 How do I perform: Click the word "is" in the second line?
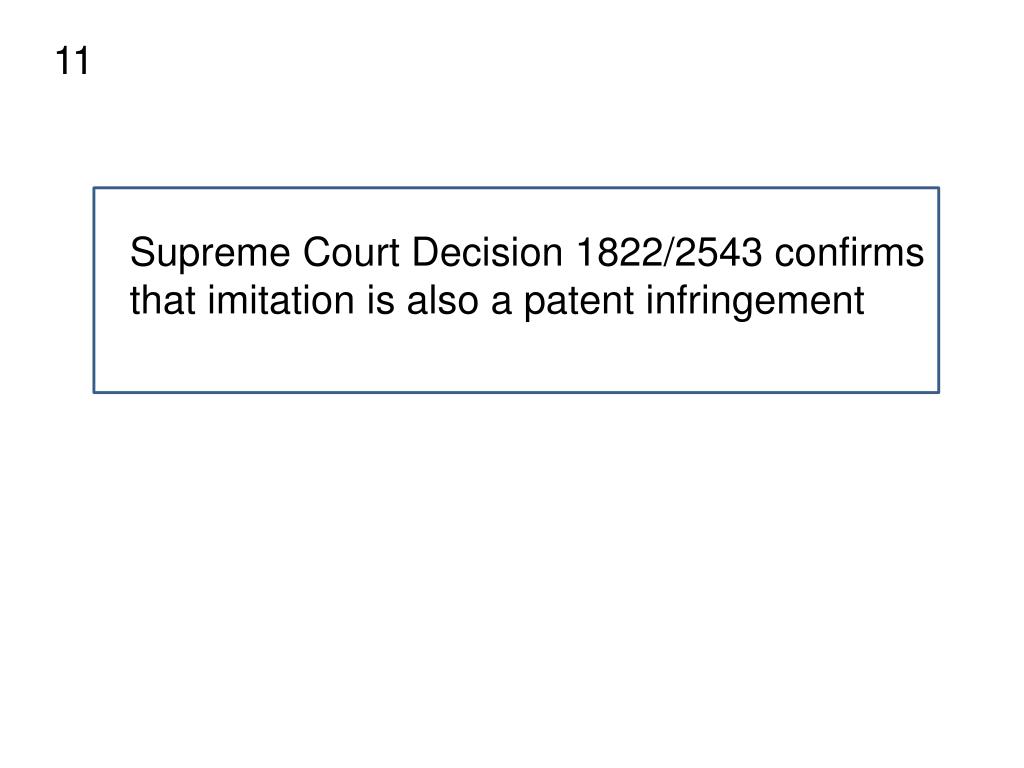click(x=380, y=300)
